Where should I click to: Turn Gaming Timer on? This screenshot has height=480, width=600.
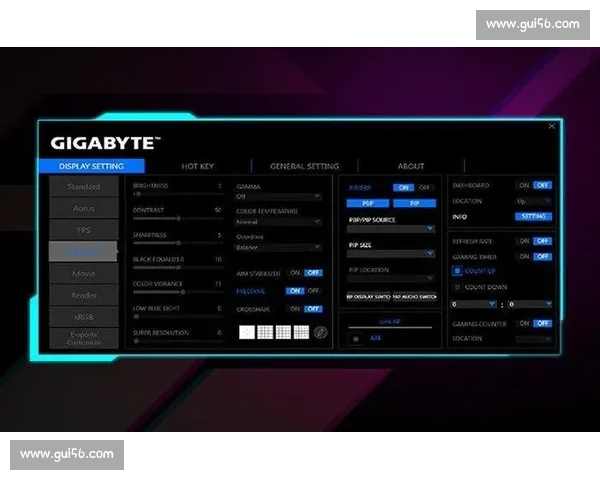pyautogui.click(x=524, y=256)
